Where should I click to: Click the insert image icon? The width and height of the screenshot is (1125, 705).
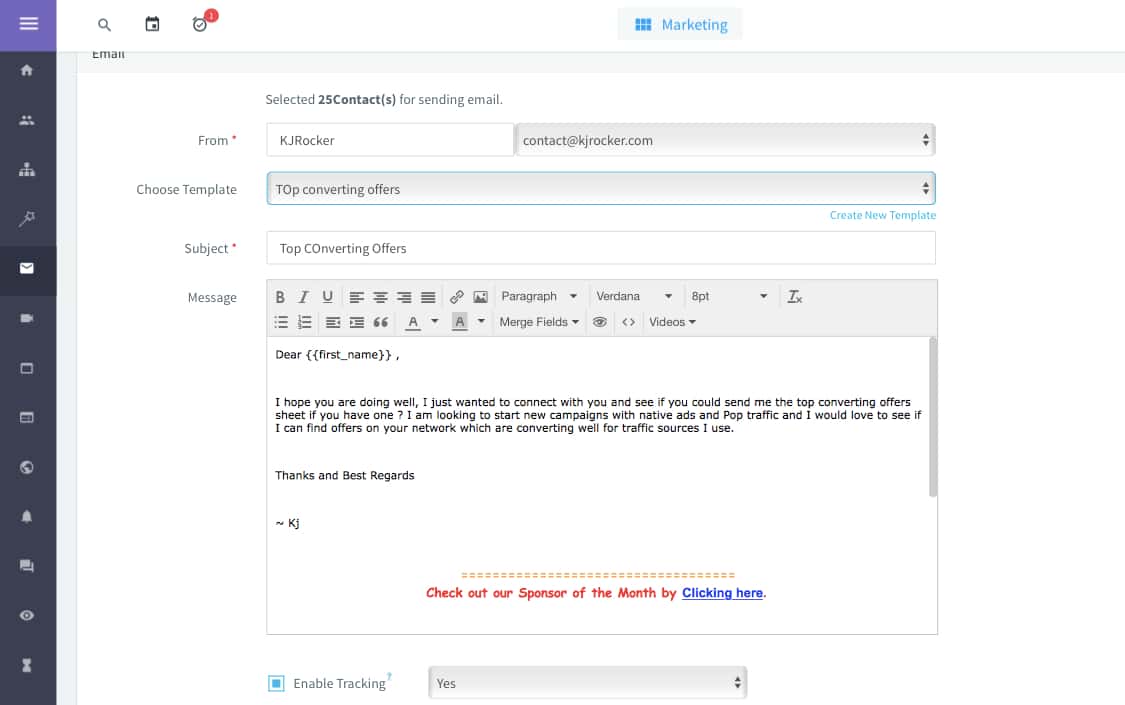click(480, 297)
